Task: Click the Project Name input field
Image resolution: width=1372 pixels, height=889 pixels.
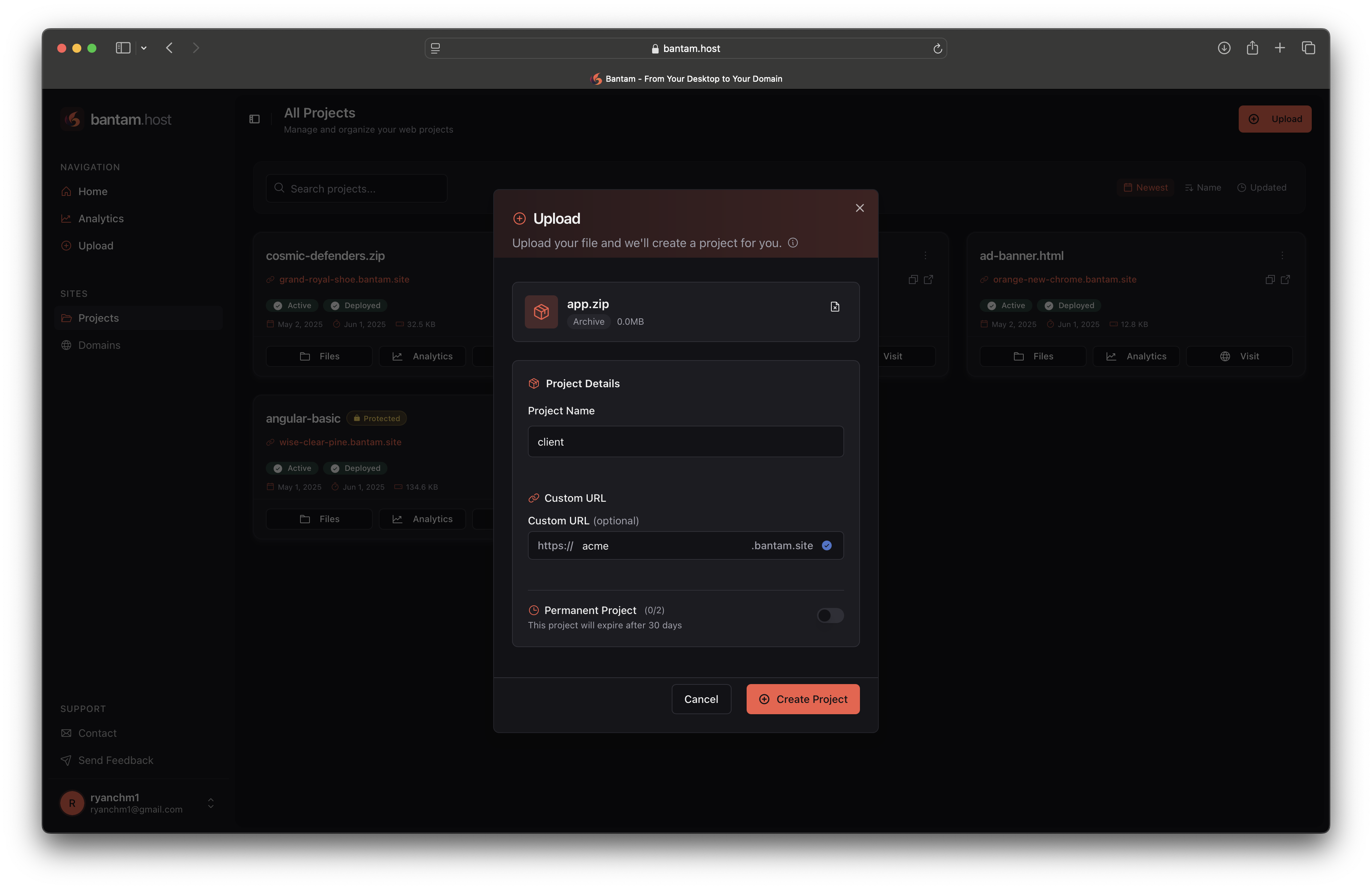Action: pos(685,441)
